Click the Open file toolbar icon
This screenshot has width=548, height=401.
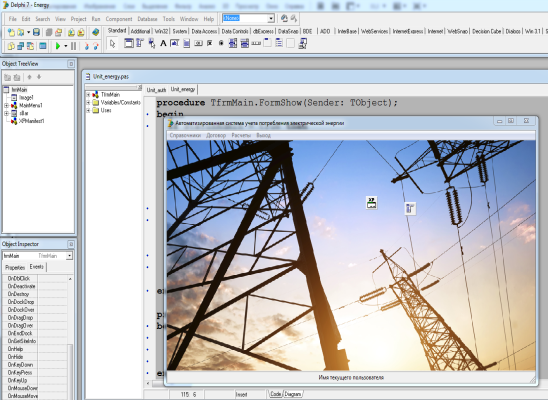pyautogui.click(x=21, y=33)
